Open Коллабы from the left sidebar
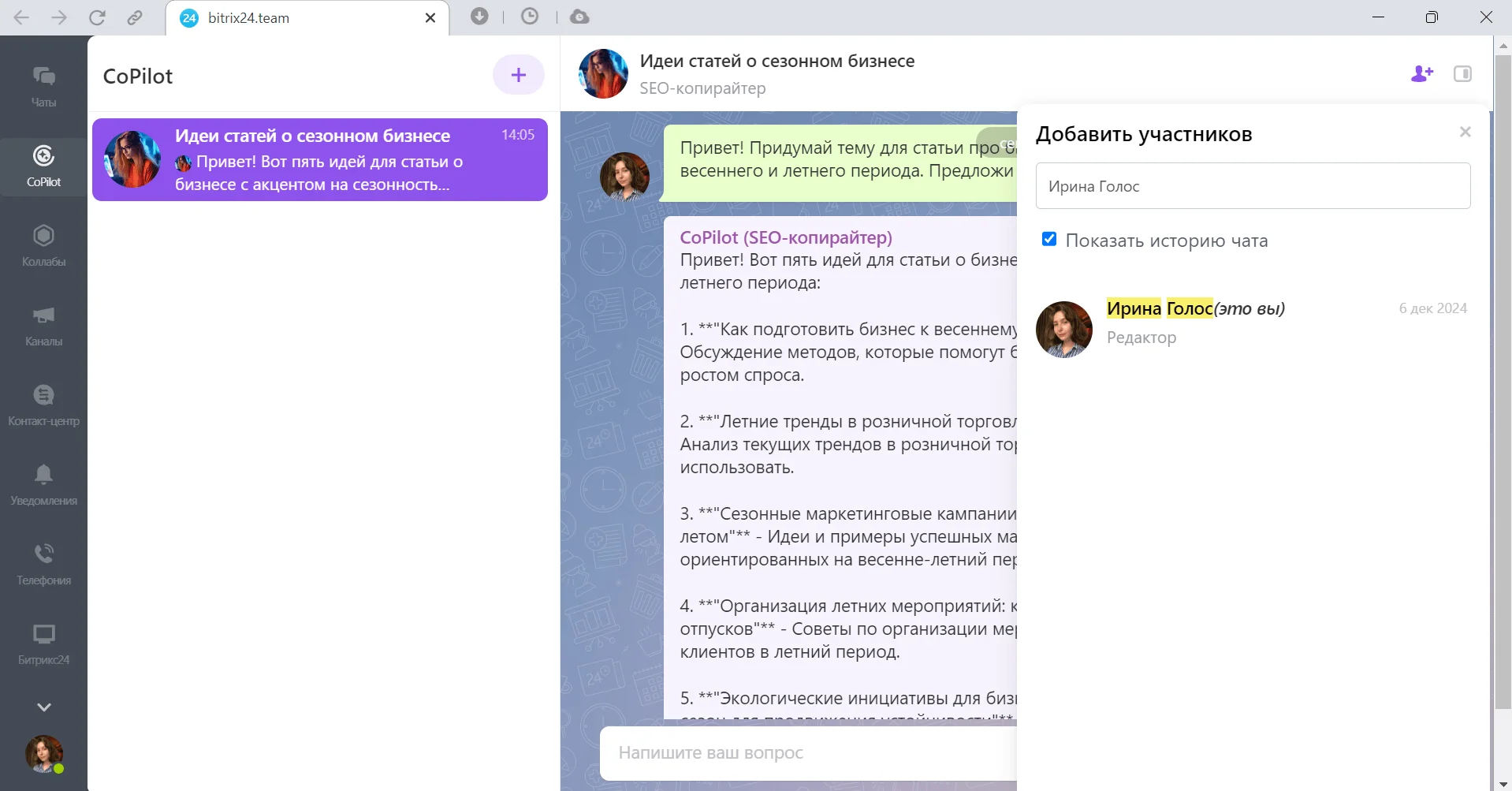 (x=43, y=246)
